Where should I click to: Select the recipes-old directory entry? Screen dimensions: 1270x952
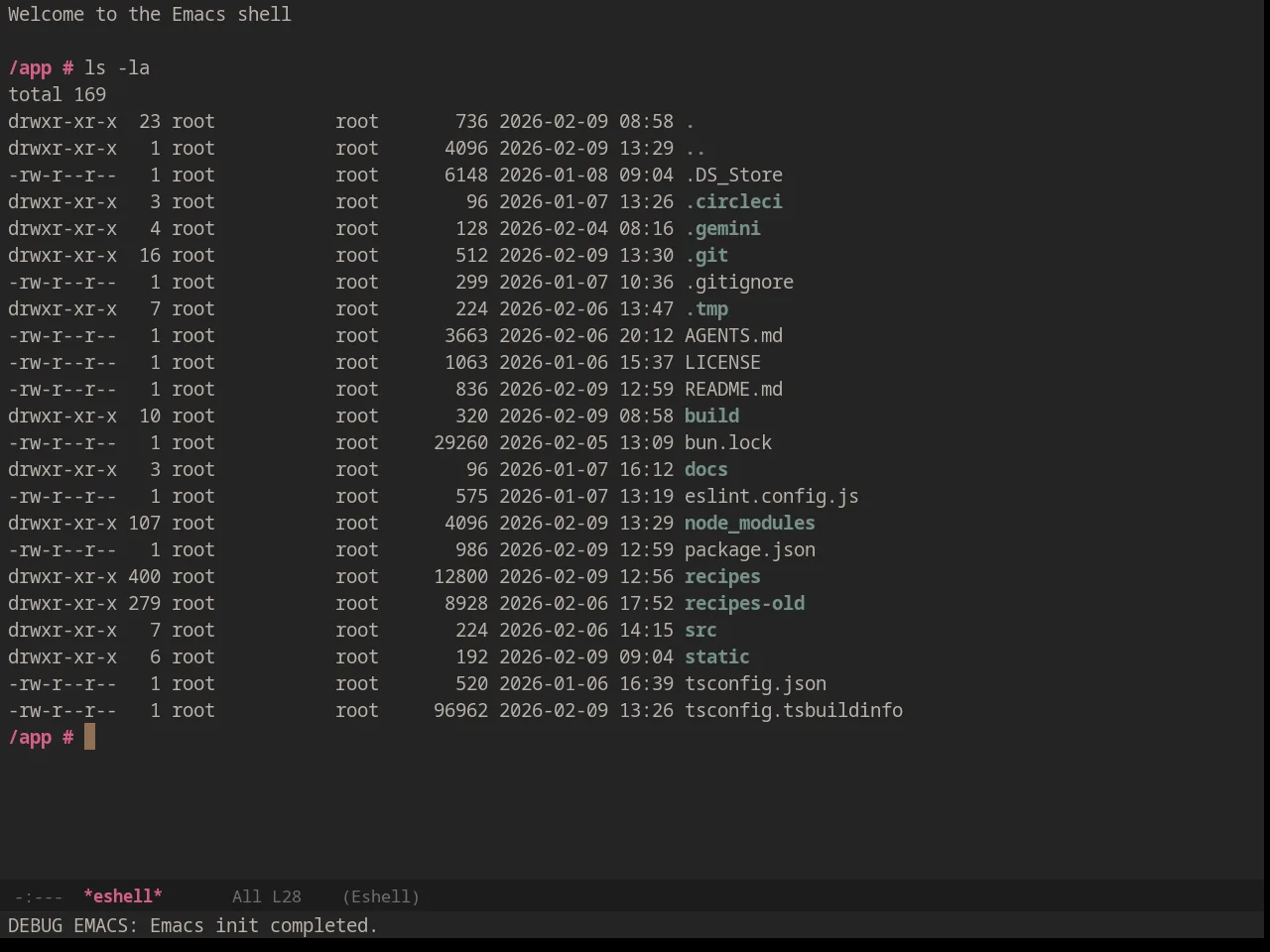[x=744, y=603]
